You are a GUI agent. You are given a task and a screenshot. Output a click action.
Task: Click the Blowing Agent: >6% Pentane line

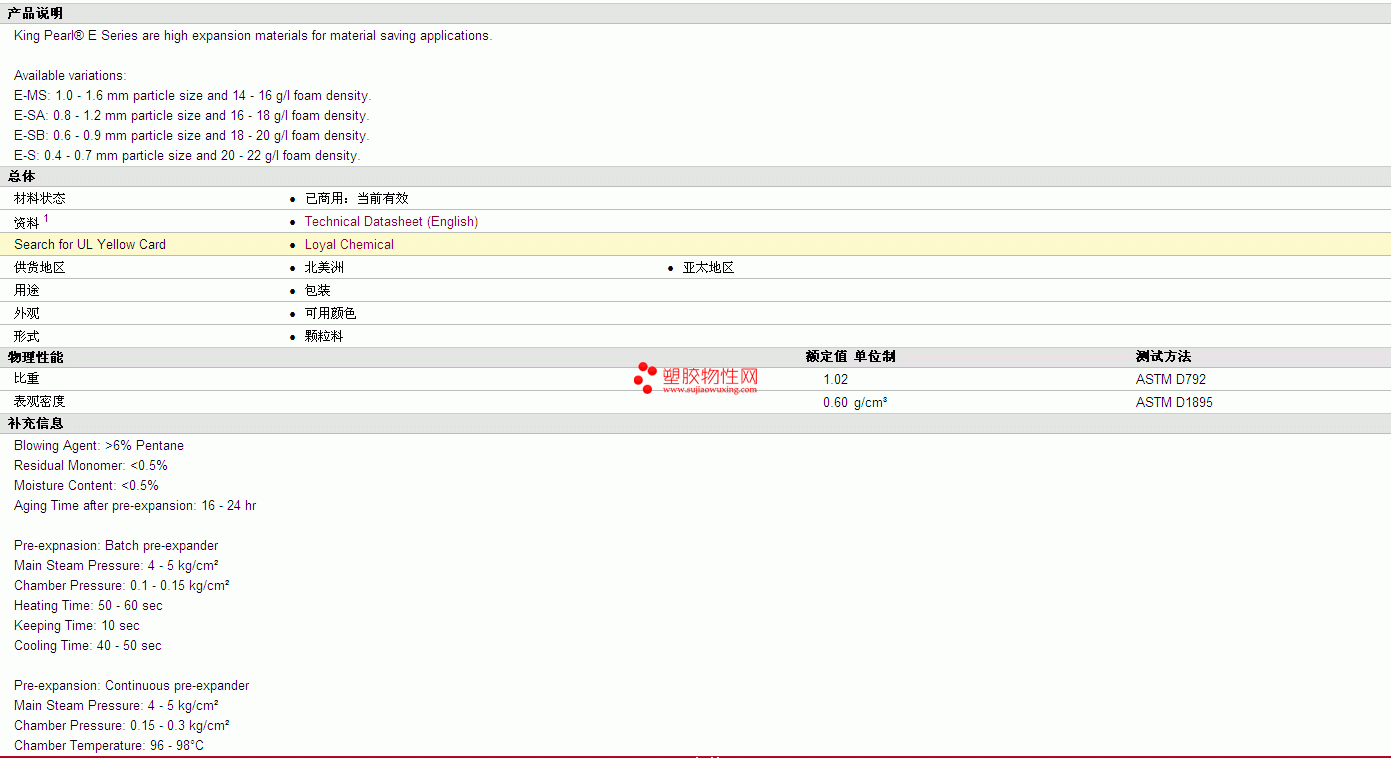click(99, 445)
